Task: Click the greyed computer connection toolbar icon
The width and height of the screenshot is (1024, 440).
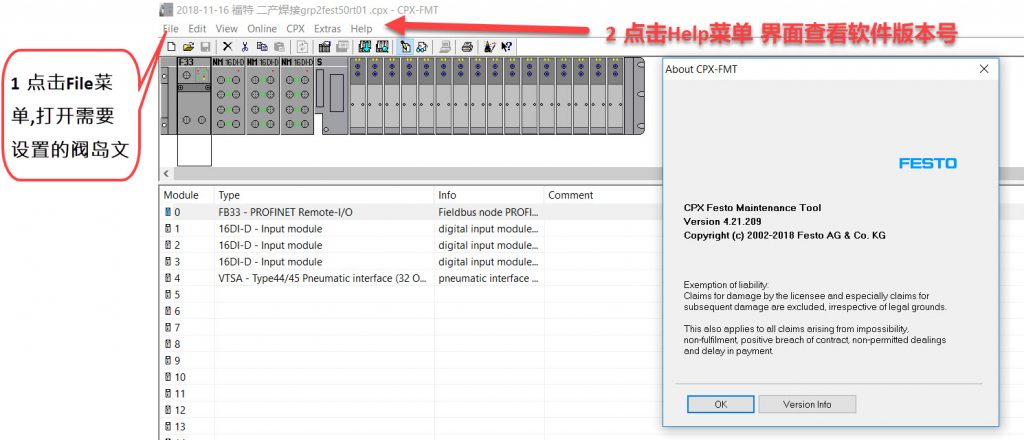Action: [x=445, y=46]
